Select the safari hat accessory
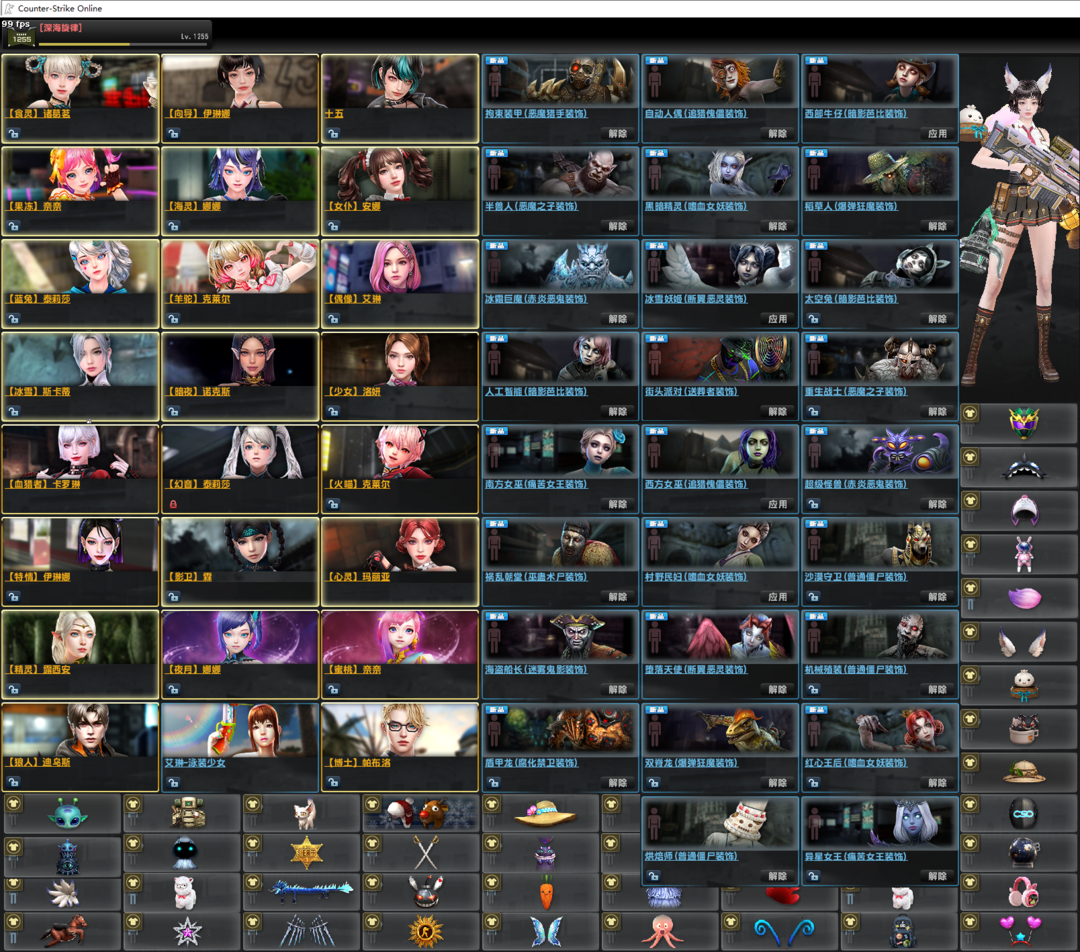The height and width of the screenshot is (952, 1080). coord(1024,771)
